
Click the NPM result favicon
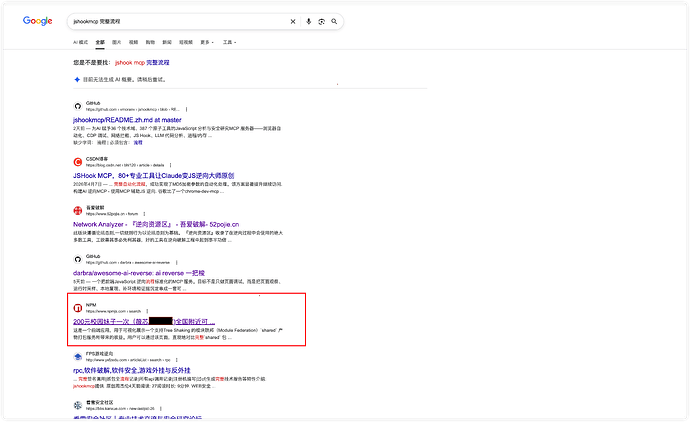coord(78,308)
